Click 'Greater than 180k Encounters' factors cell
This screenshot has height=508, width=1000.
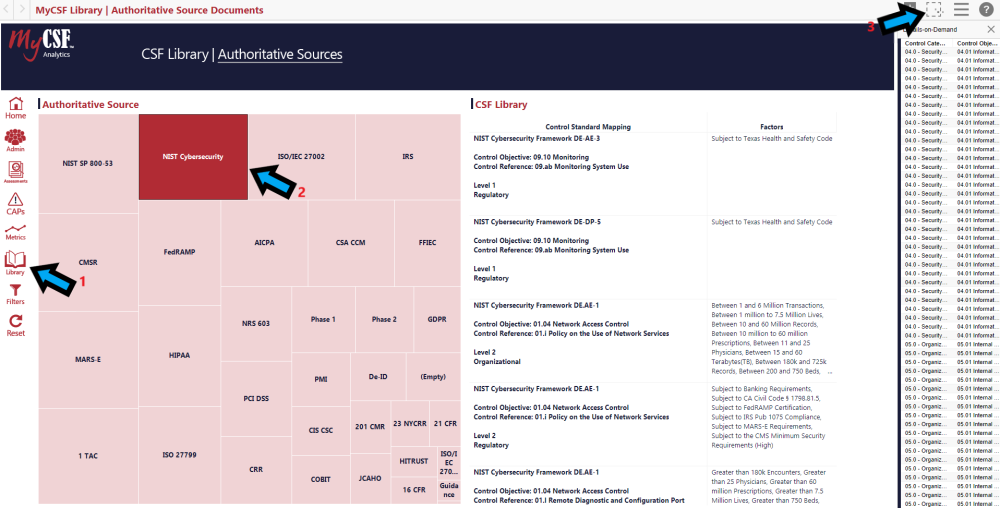[x=771, y=487]
